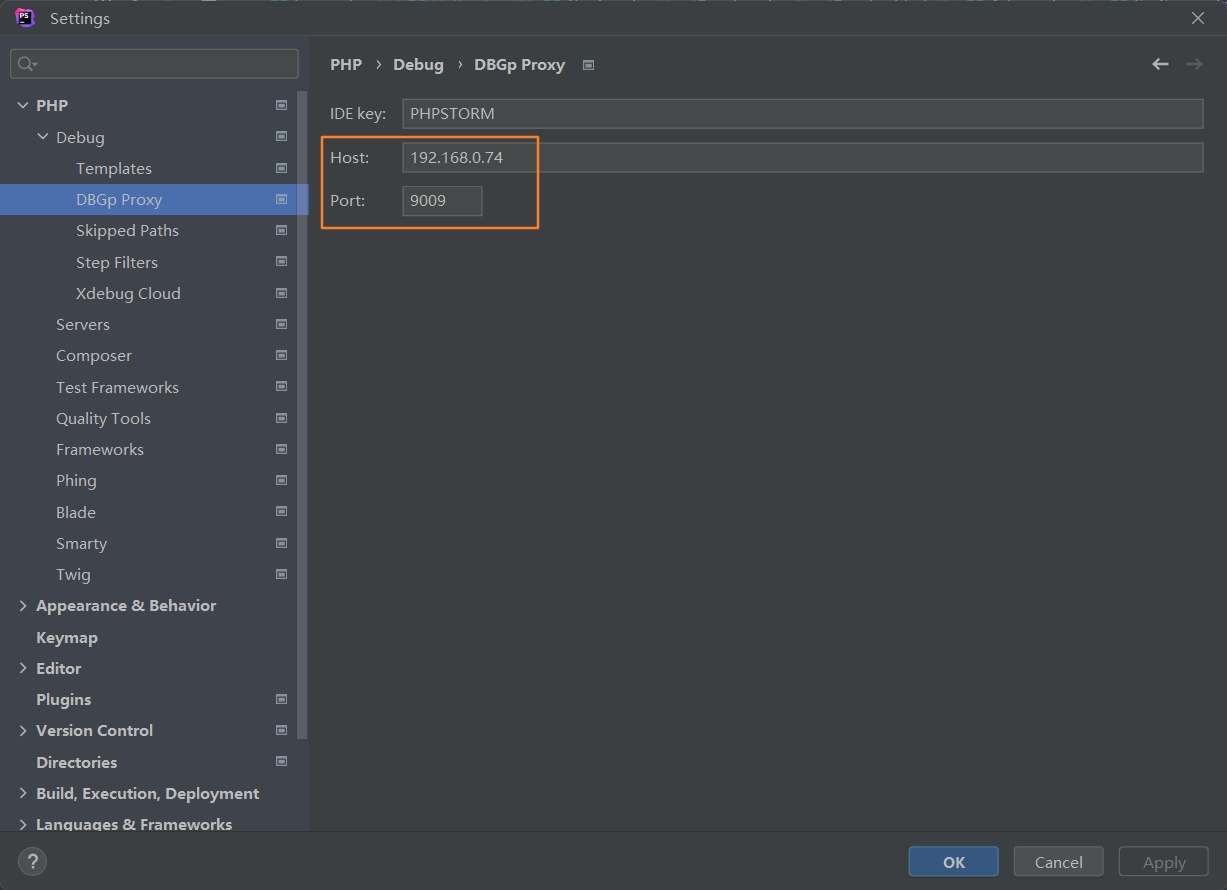Screen dimensions: 1227x890
Task: Open help with the question mark button
Action: coord(32,861)
